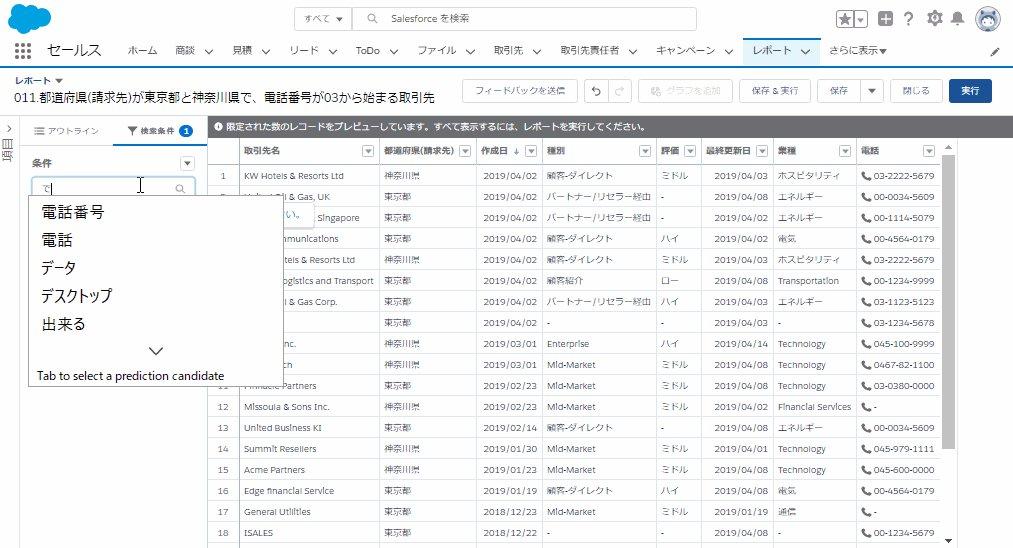Expand the キャンペーン tab chevron
Image resolution: width=1013 pixels, height=548 pixels.
click(x=729, y=52)
